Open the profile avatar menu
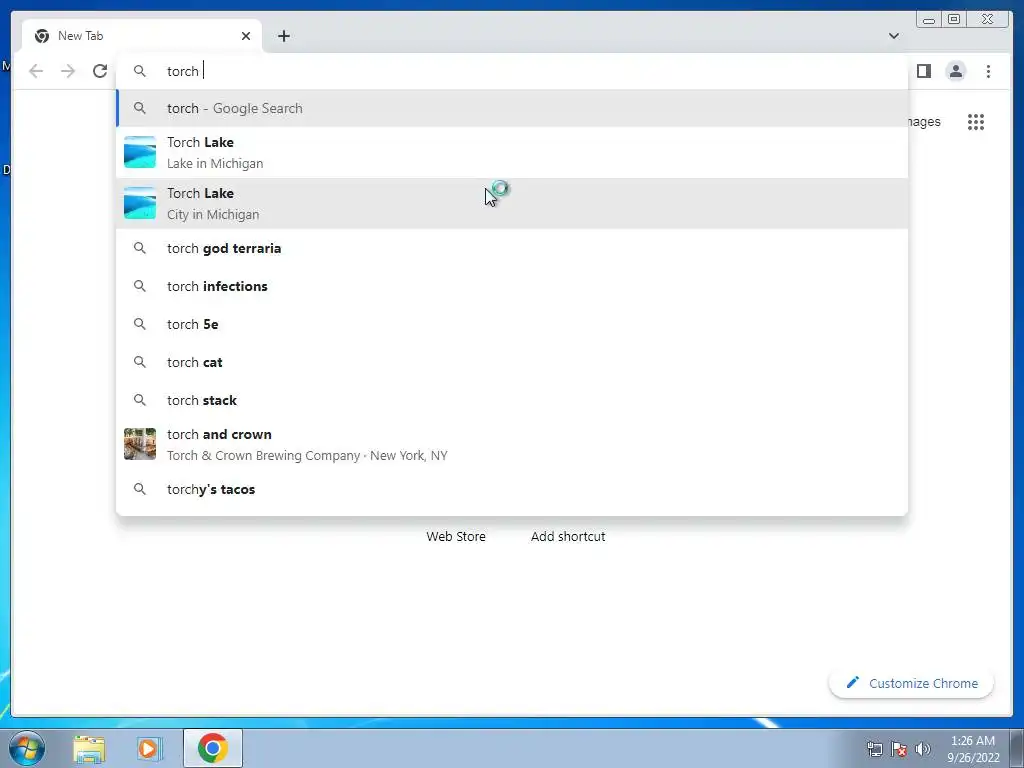The image size is (1024, 768). [x=955, y=71]
